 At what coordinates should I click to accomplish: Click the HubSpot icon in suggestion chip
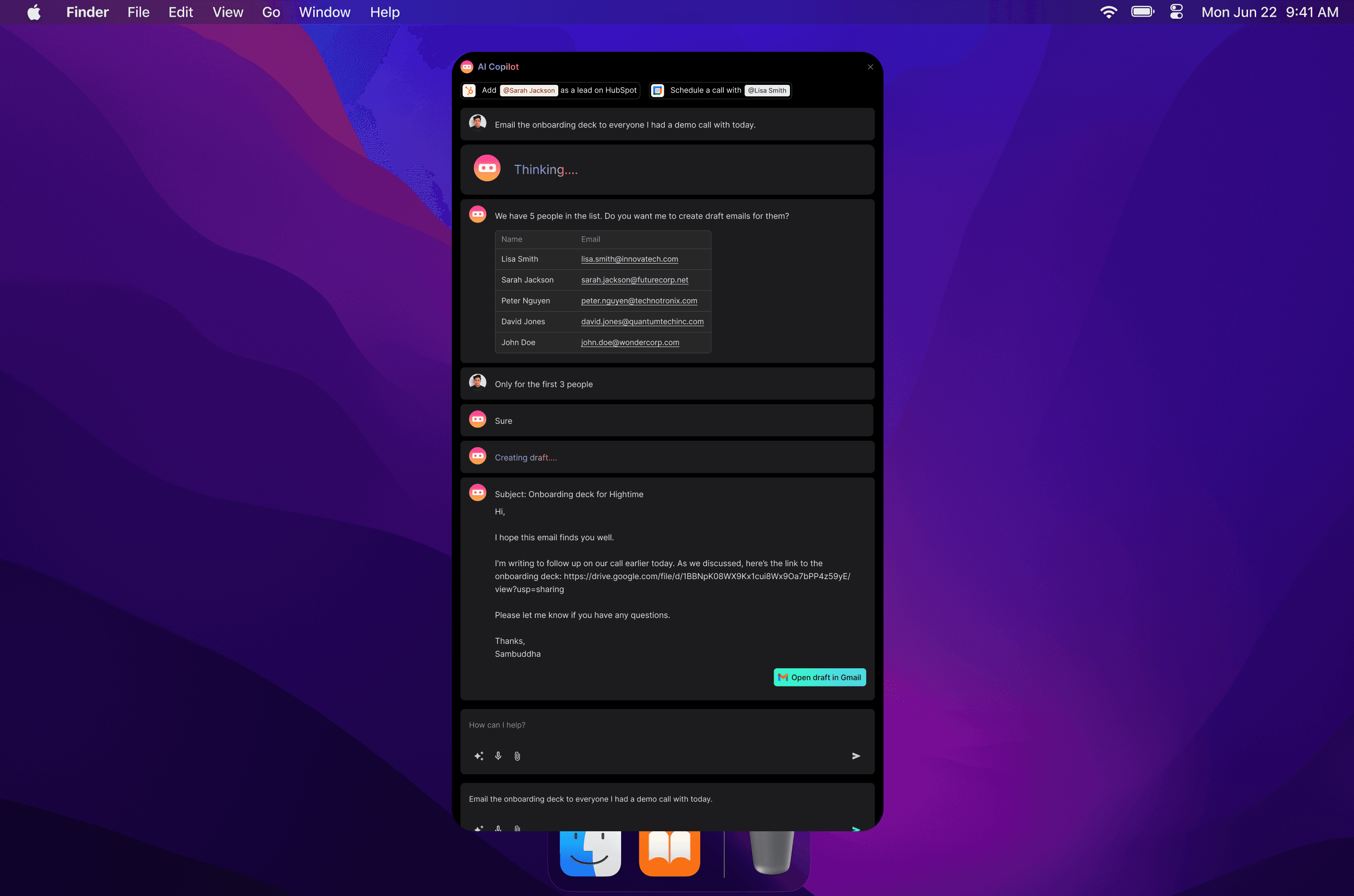469,90
